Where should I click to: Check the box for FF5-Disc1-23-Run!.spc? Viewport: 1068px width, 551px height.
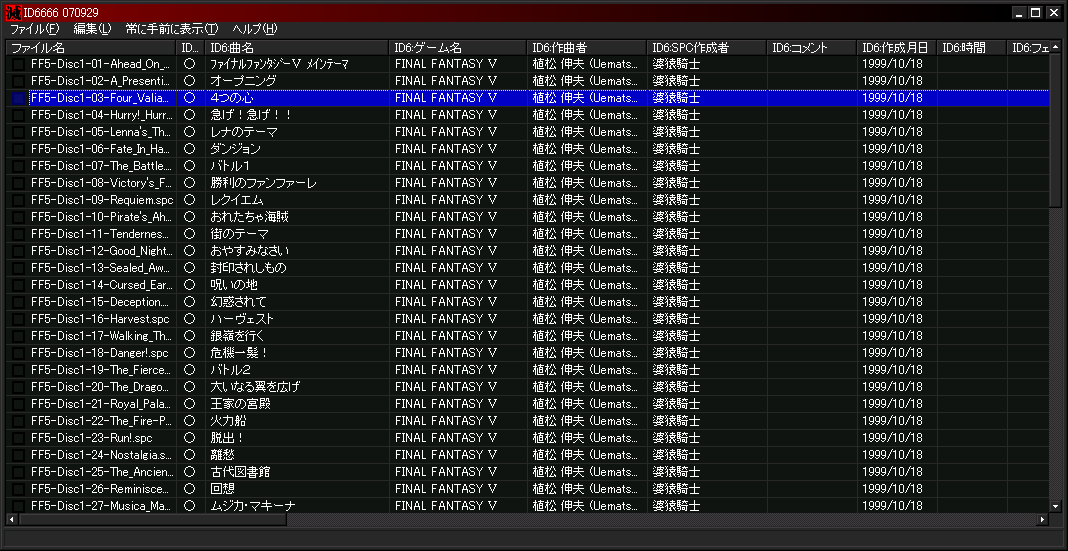point(18,438)
